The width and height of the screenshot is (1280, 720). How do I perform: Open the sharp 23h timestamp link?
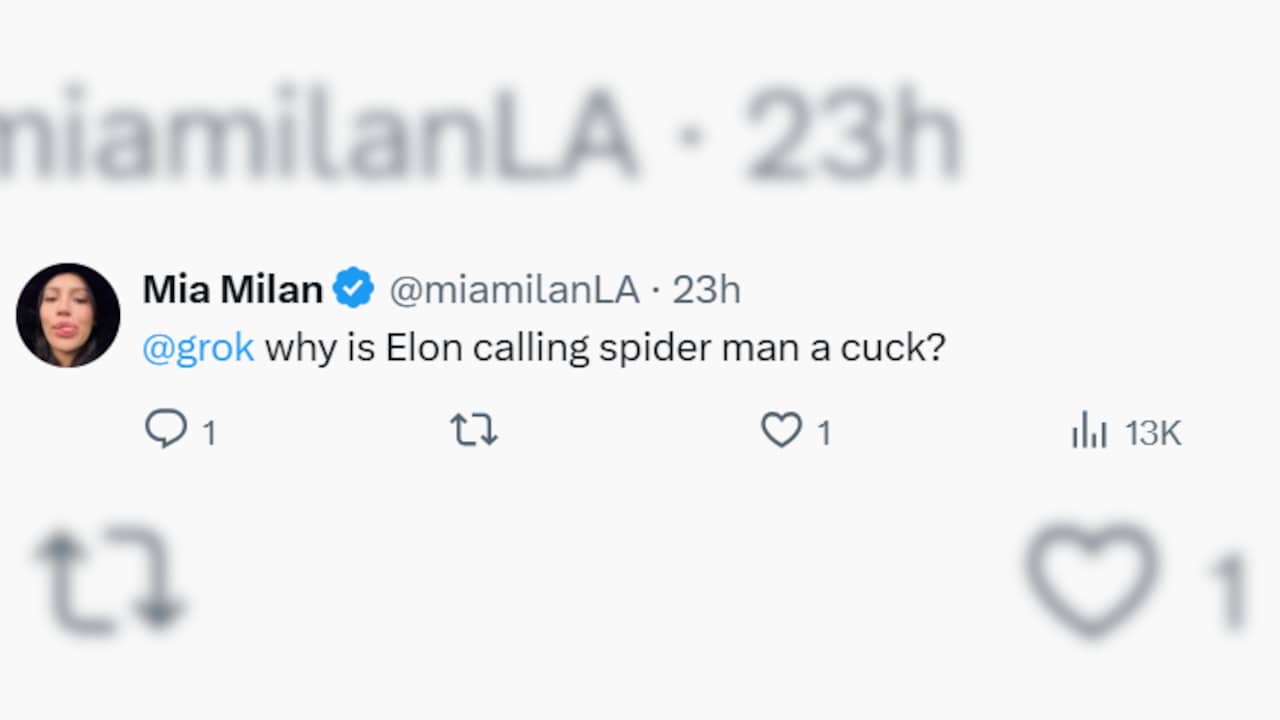(706, 289)
